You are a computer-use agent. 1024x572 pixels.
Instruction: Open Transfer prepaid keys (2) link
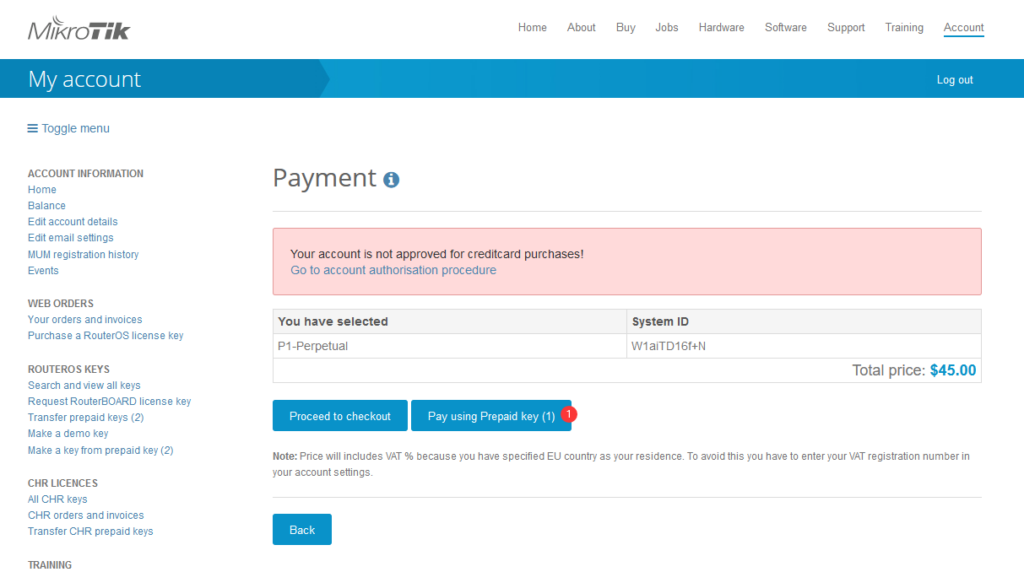pyautogui.click(x=86, y=417)
